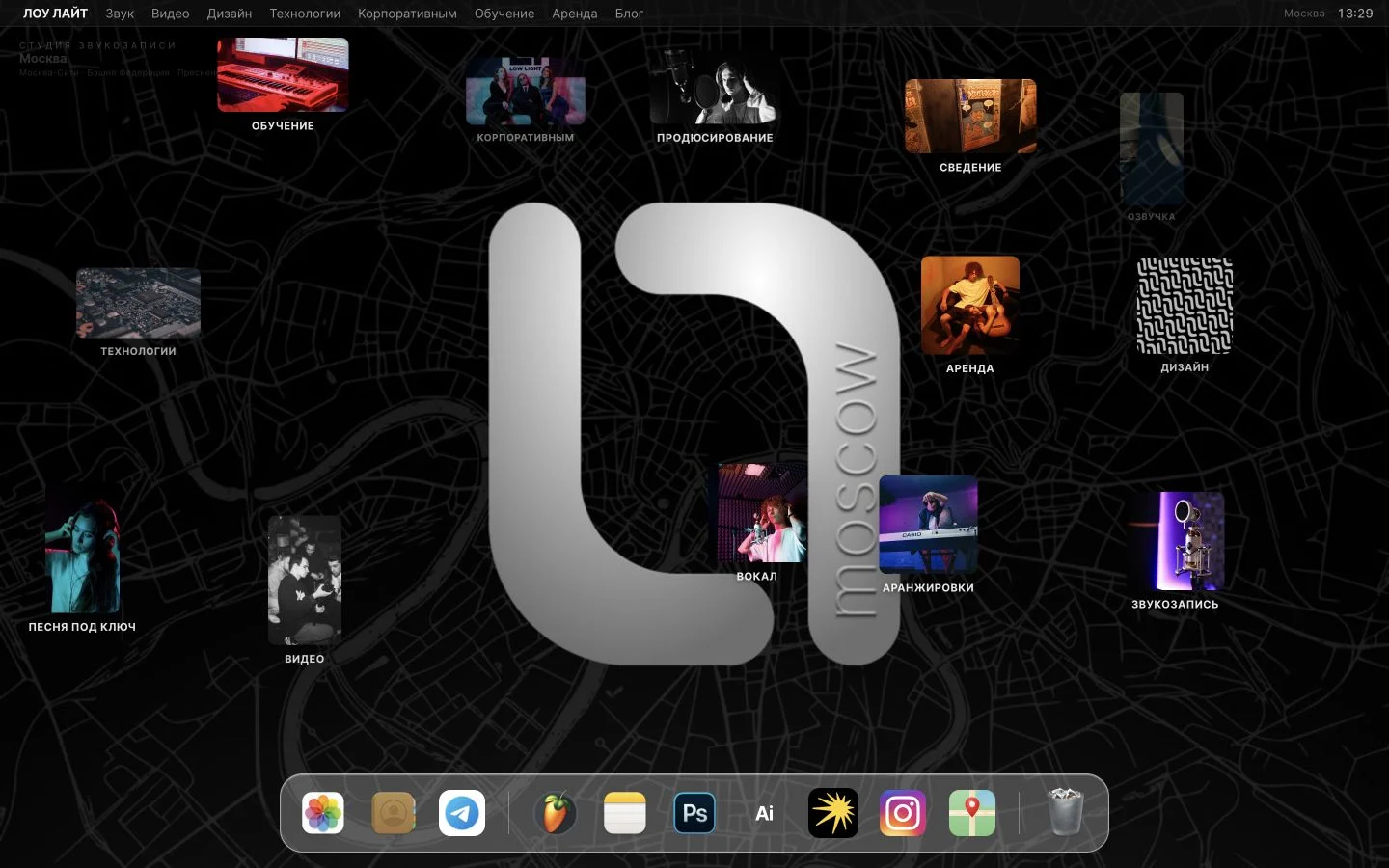Open the ТЕХНОЛОГИИ circuit board tile
Viewport: 1389px width, 868px height.
pyautogui.click(x=138, y=304)
